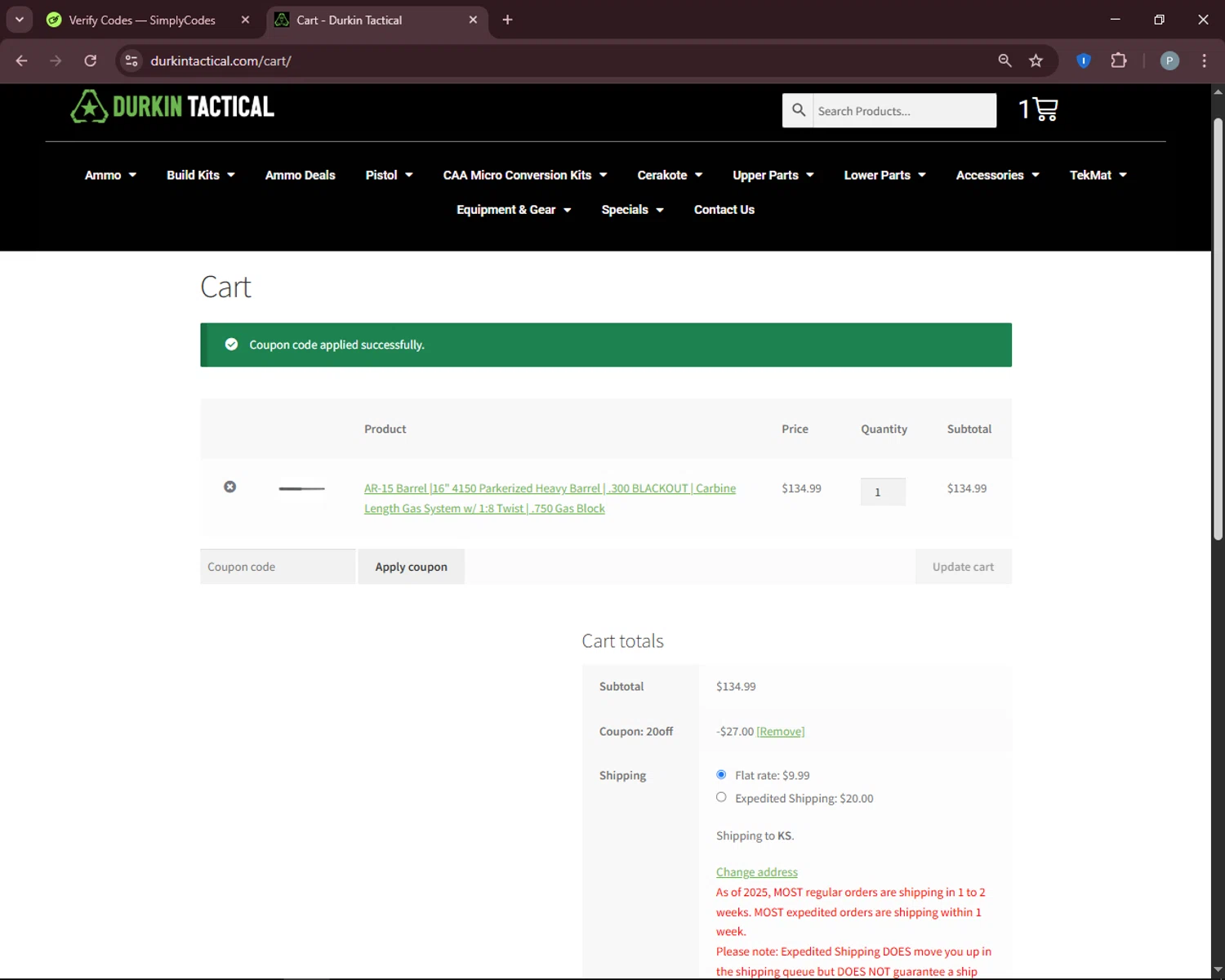
Task: Open the browser profile avatar
Action: [1169, 60]
